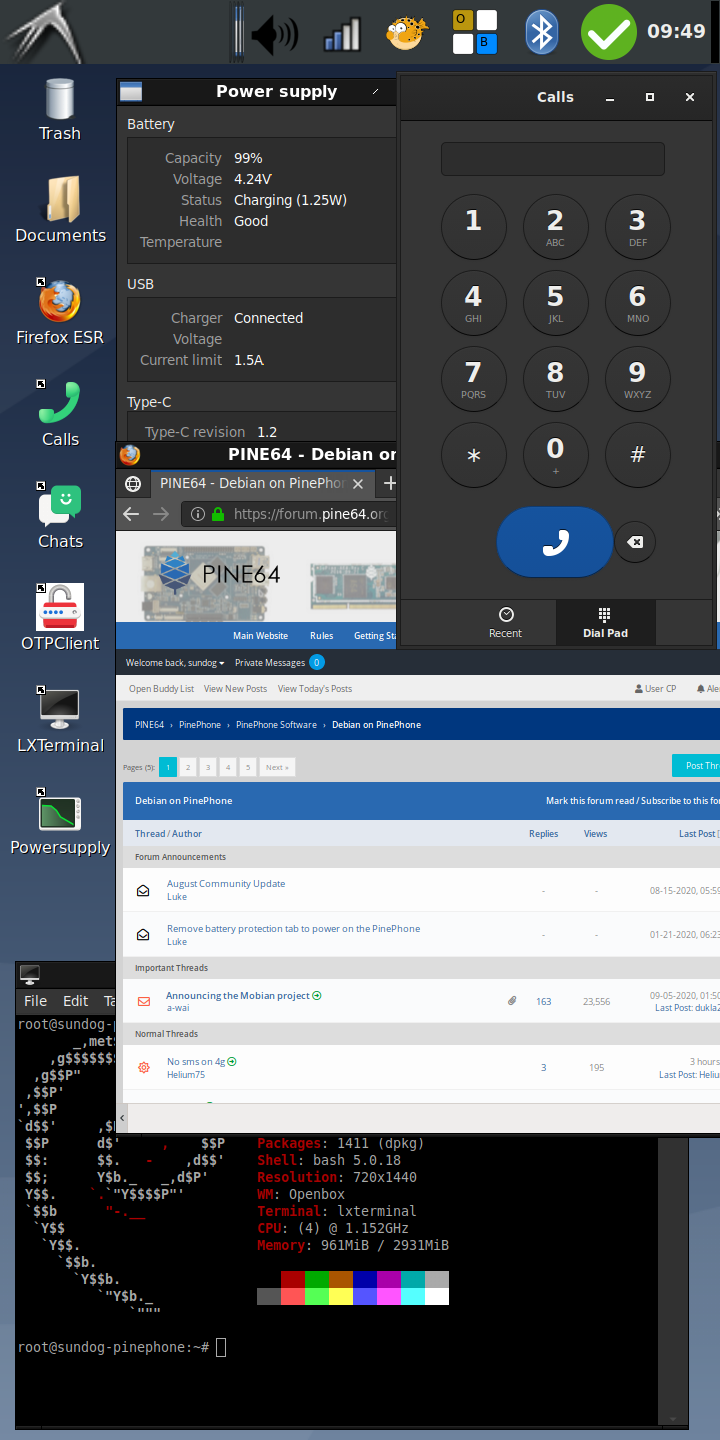Image resolution: width=720 pixels, height=1440 pixels.
Task: Click the backspace delete icon in Calls
Action: point(635,542)
